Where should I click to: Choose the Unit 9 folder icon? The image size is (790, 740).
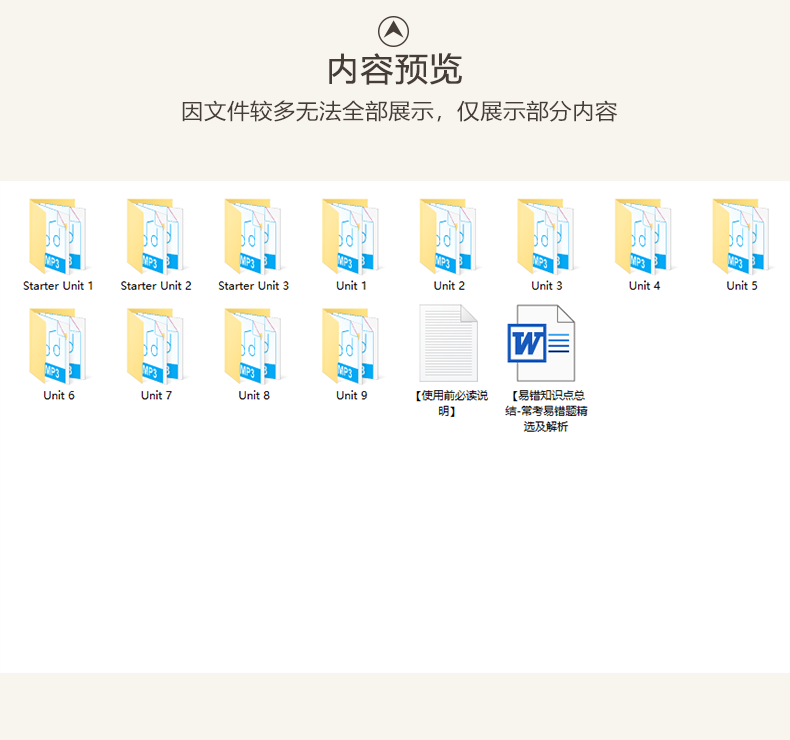[x=351, y=346]
